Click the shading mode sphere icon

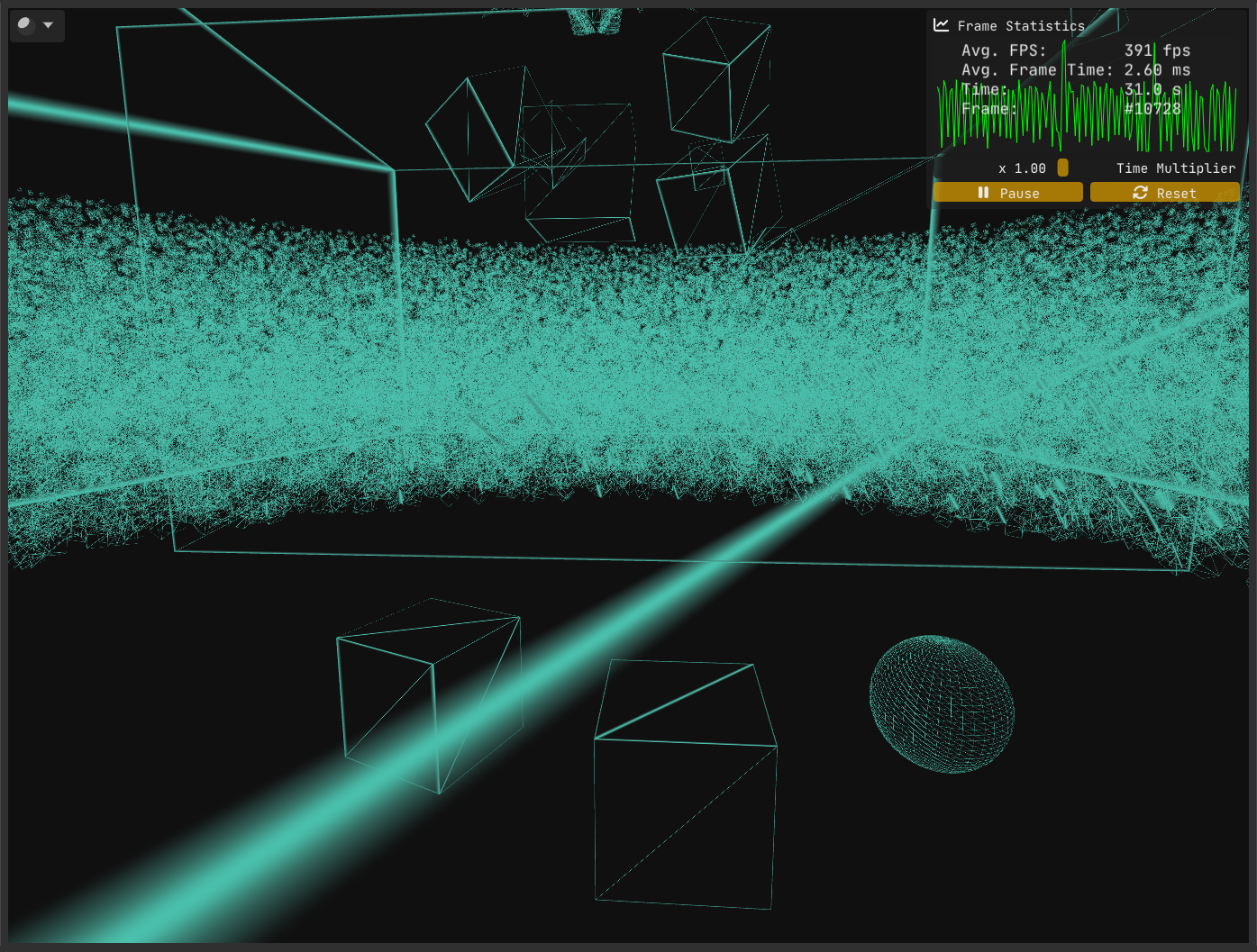click(x=25, y=25)
